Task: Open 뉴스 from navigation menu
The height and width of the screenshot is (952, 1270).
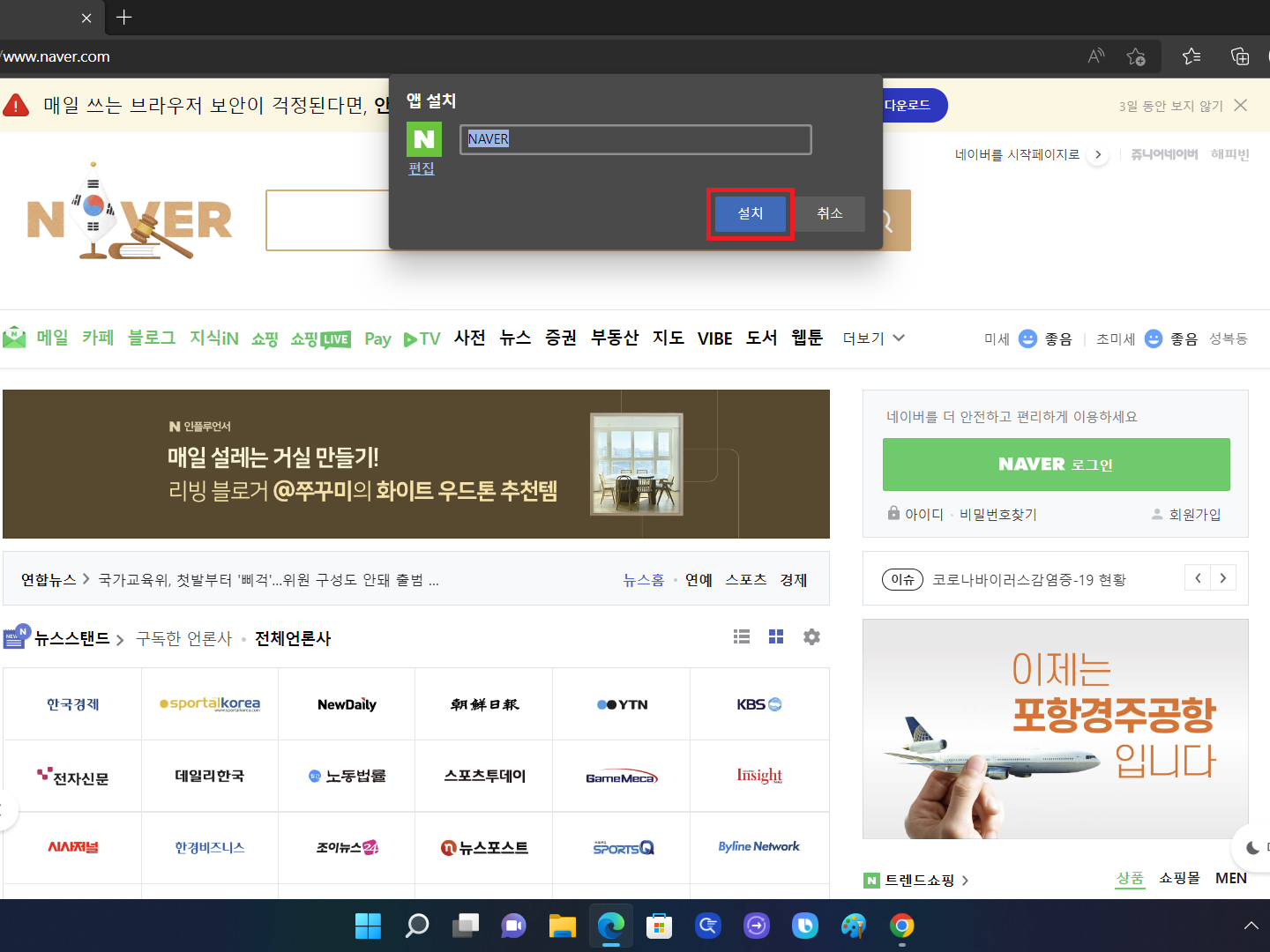Action: 515,338
